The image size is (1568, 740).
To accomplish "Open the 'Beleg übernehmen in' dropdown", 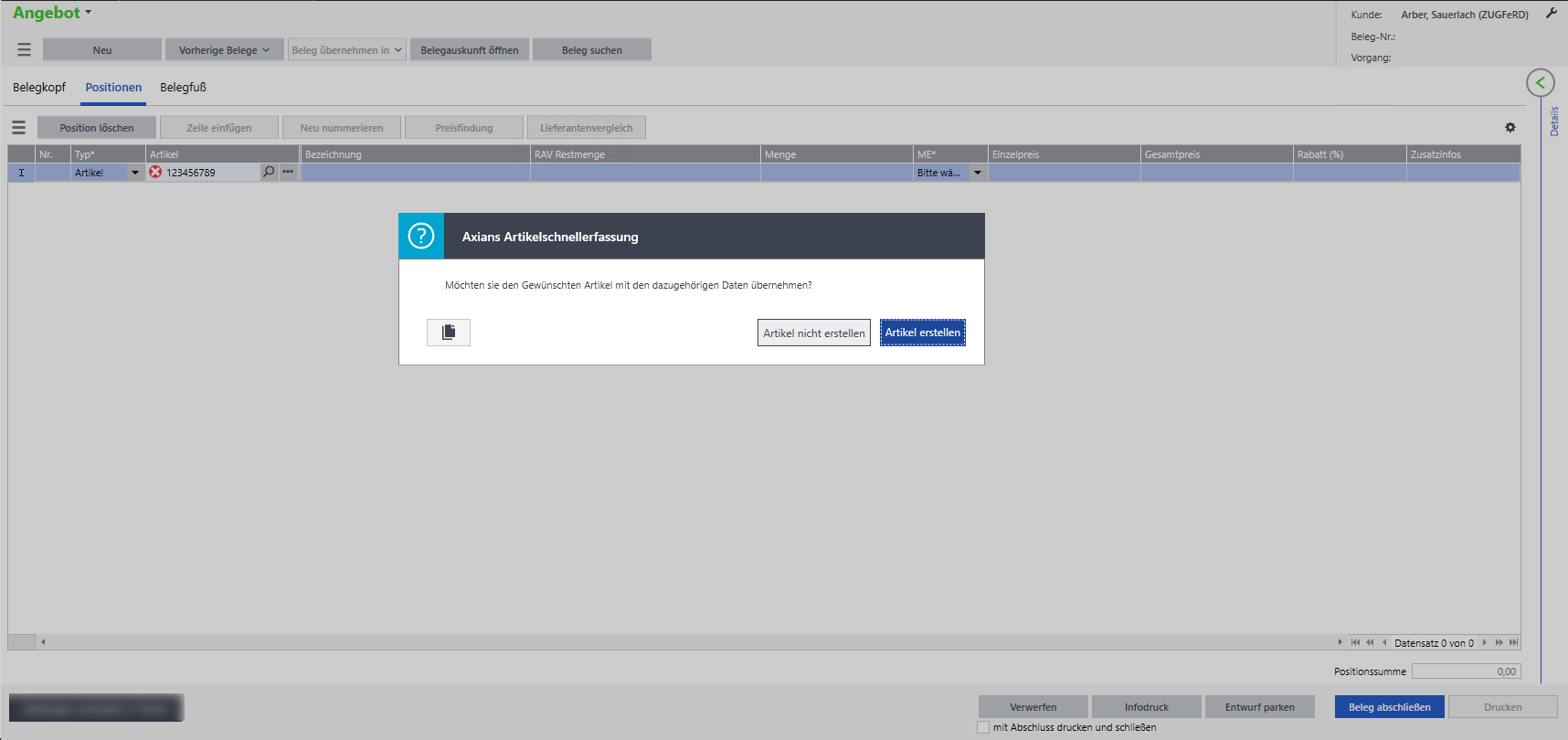I will [346, 50].
